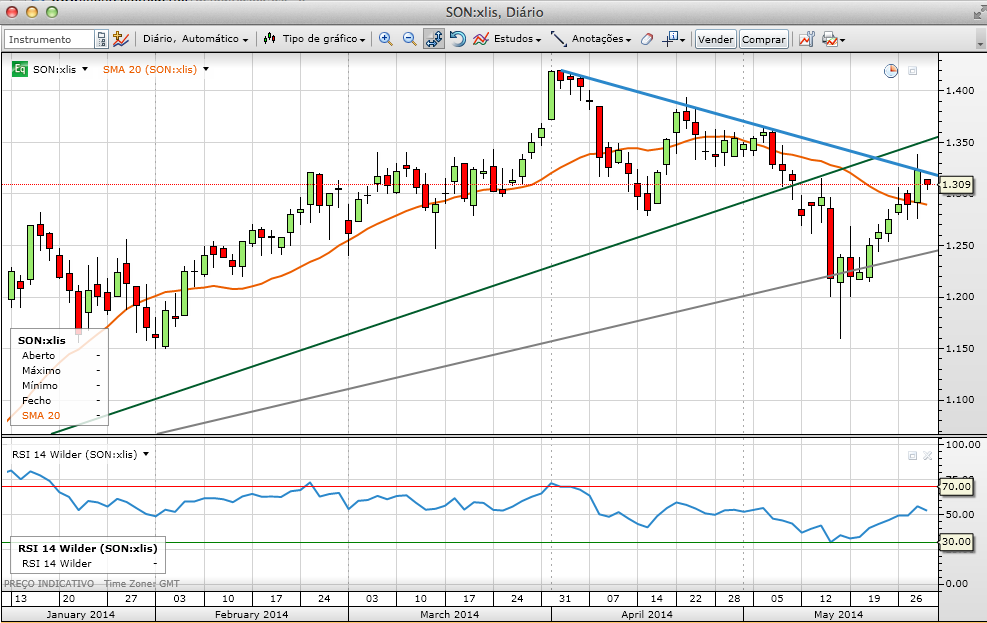
Task: Open the crosshair cursor options
Action: (674, 39)
